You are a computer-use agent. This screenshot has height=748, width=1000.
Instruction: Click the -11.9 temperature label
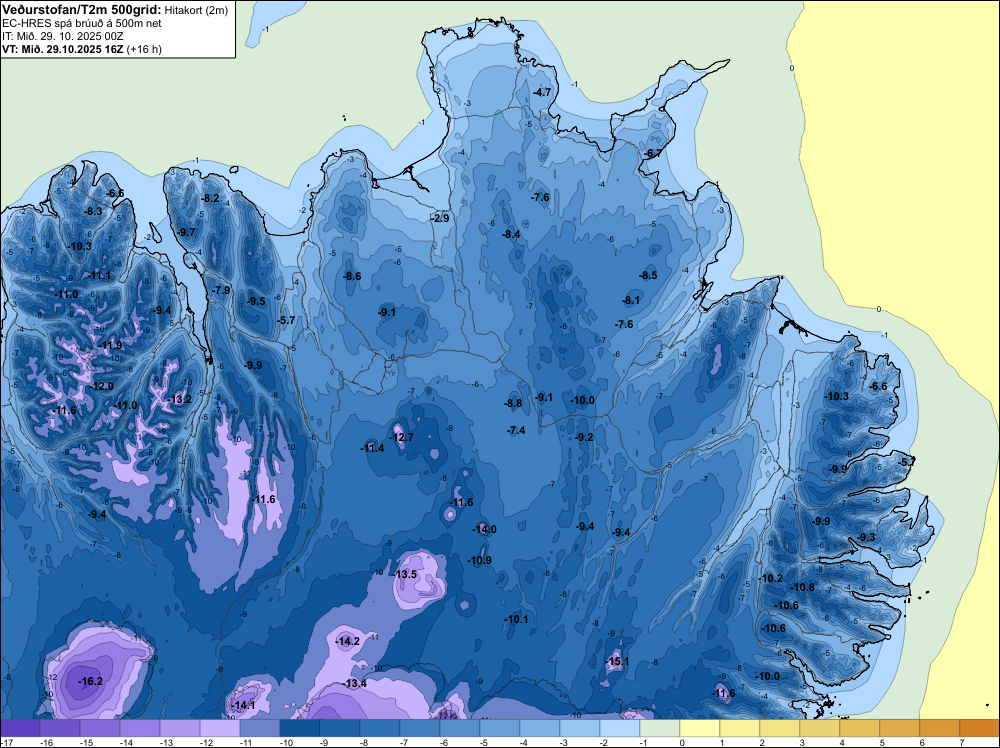point(110,345)
